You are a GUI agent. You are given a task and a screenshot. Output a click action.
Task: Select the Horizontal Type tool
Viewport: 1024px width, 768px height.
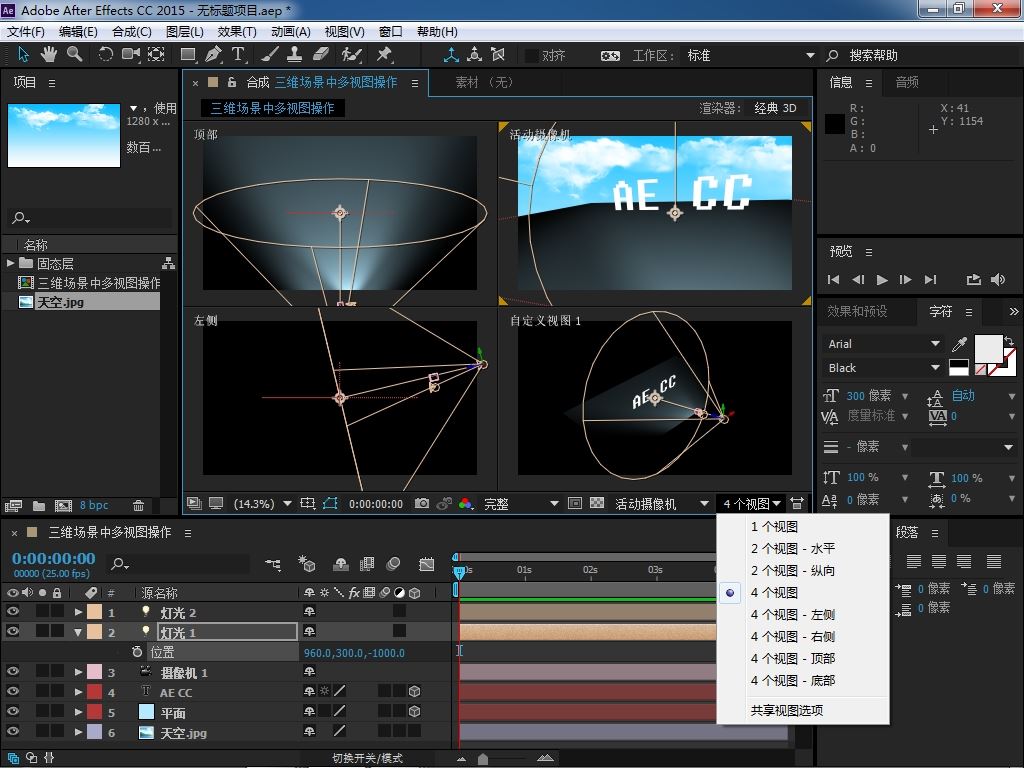tap(239, 55)
